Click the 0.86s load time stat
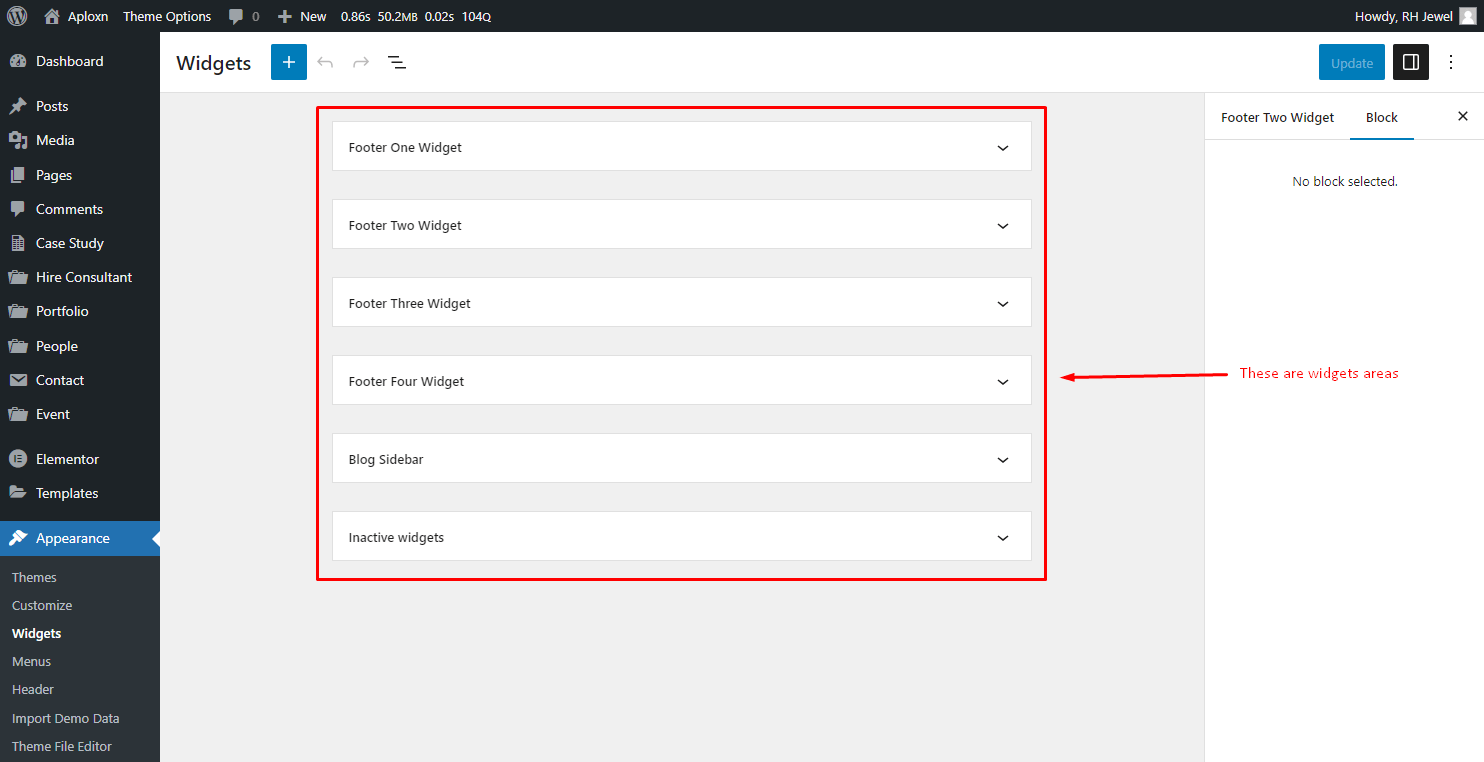This screenshot has width=1484, height=762. (x=356, y=16)
